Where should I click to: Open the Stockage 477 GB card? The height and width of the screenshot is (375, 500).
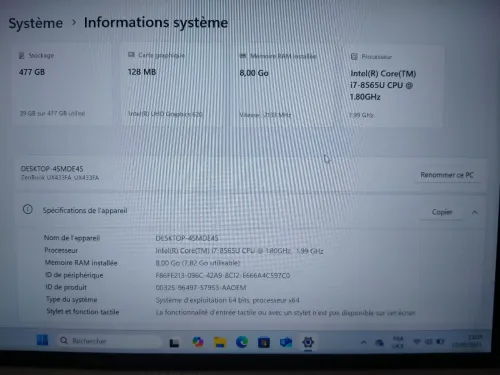click(x=62, y=84)
